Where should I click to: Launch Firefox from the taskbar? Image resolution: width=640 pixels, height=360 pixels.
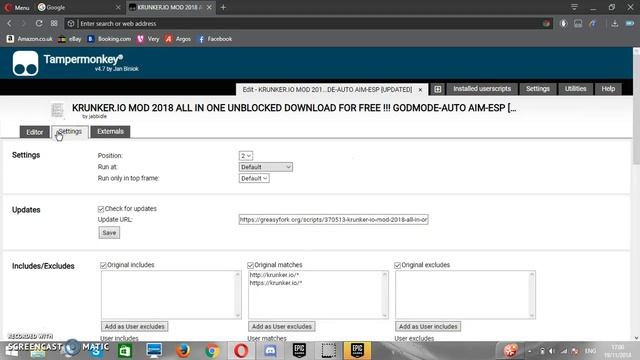(x=183, y=351)
